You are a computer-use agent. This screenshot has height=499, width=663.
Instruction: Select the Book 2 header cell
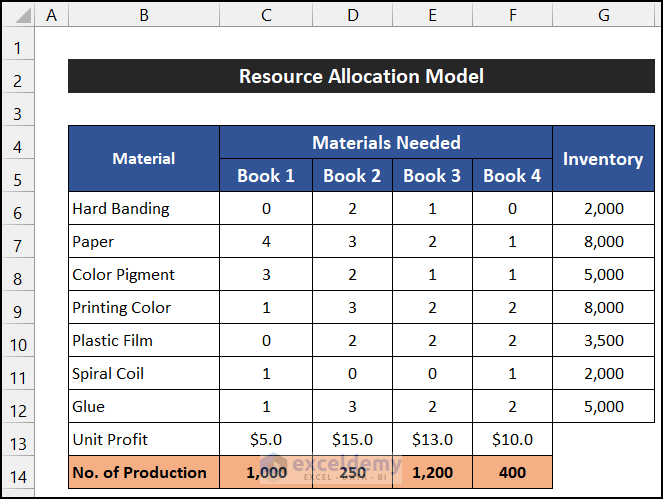353,175
